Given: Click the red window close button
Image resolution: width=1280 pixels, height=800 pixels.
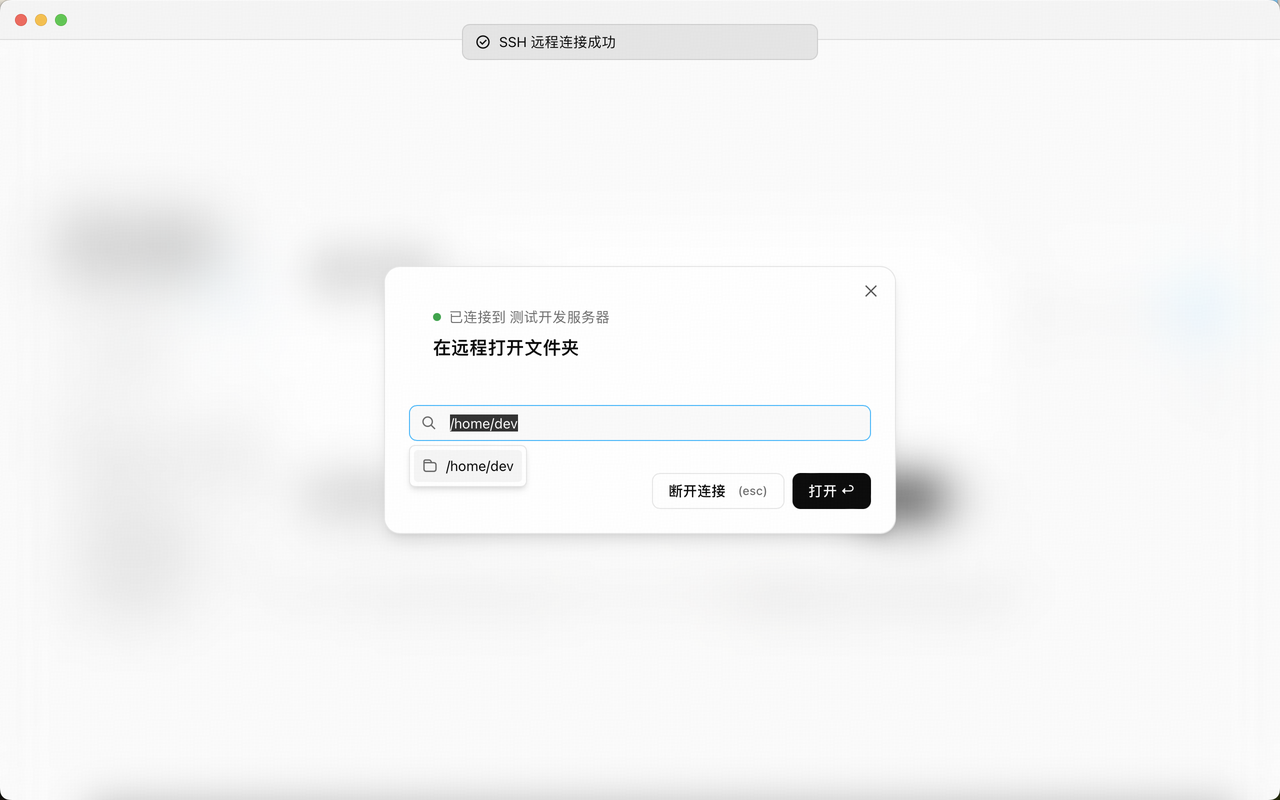Looking at the screenshot, I should coord(21,20).
